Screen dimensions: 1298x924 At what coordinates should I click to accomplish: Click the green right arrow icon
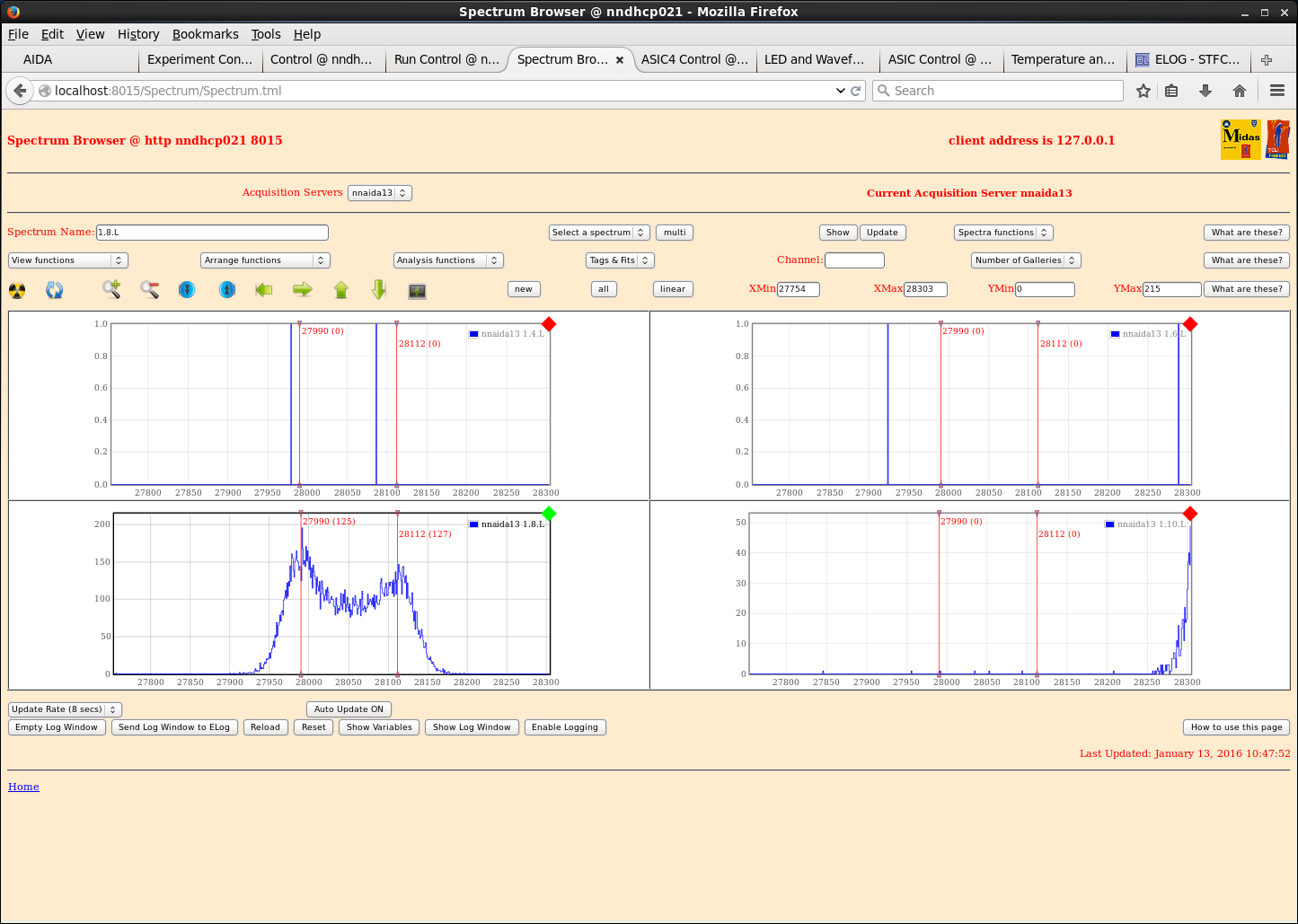tap(303, 289)
